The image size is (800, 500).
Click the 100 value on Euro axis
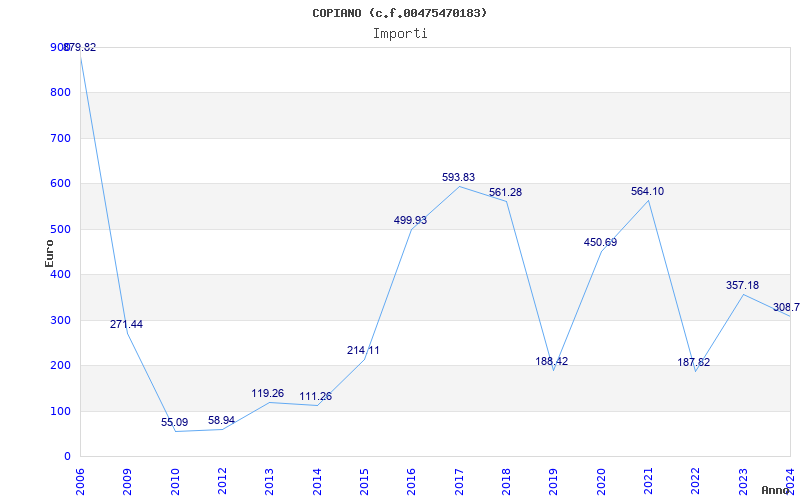tap(60, 411)
